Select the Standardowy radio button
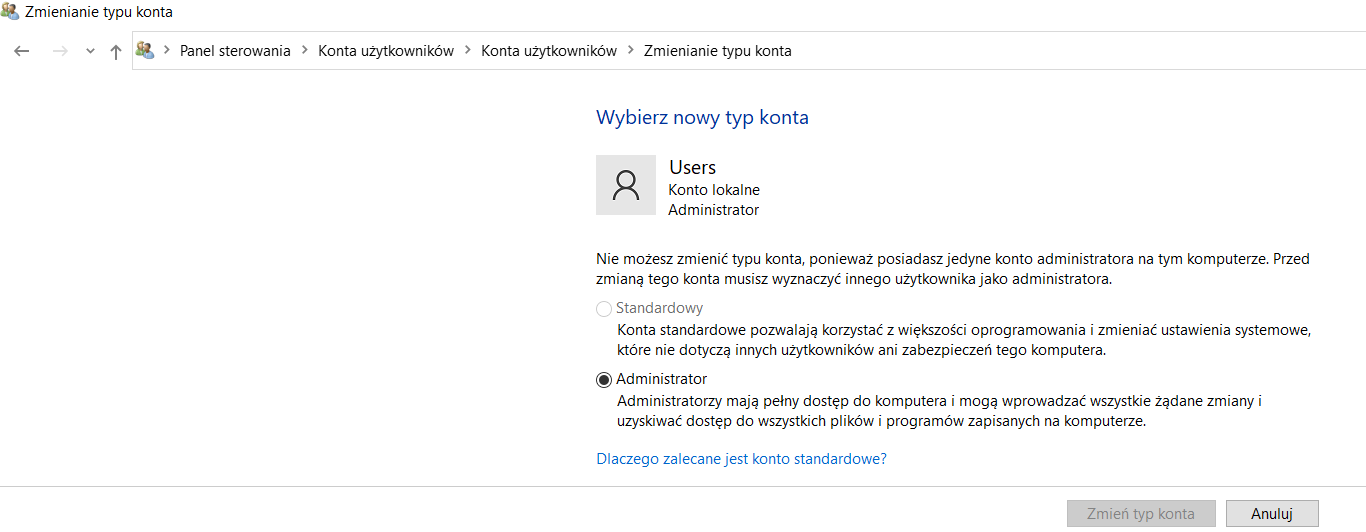This screenshot has width=1366, height=532. (604, 309)
